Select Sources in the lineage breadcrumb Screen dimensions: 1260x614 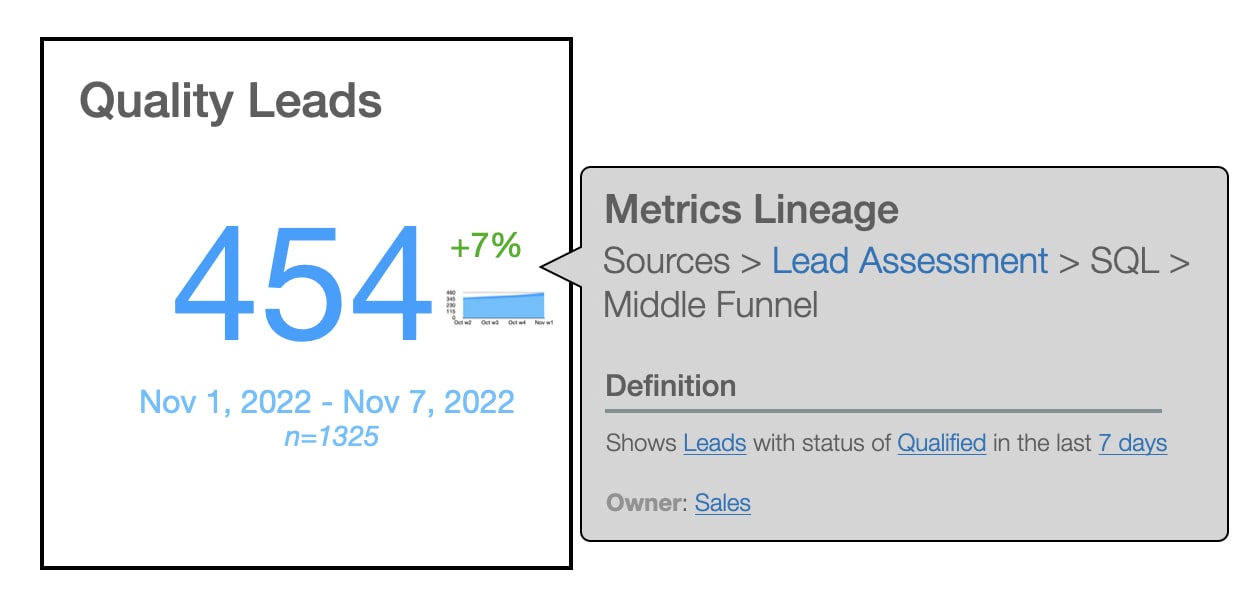(x=666, y=261)
